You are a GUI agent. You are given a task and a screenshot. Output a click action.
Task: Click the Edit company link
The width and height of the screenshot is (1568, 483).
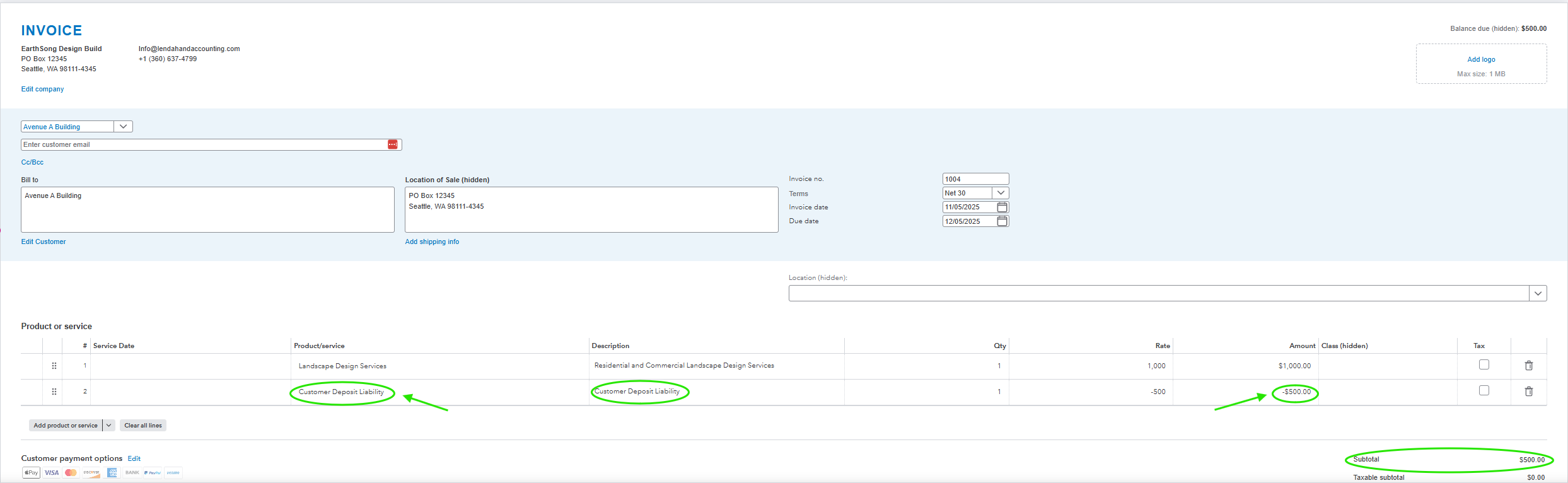42,89
